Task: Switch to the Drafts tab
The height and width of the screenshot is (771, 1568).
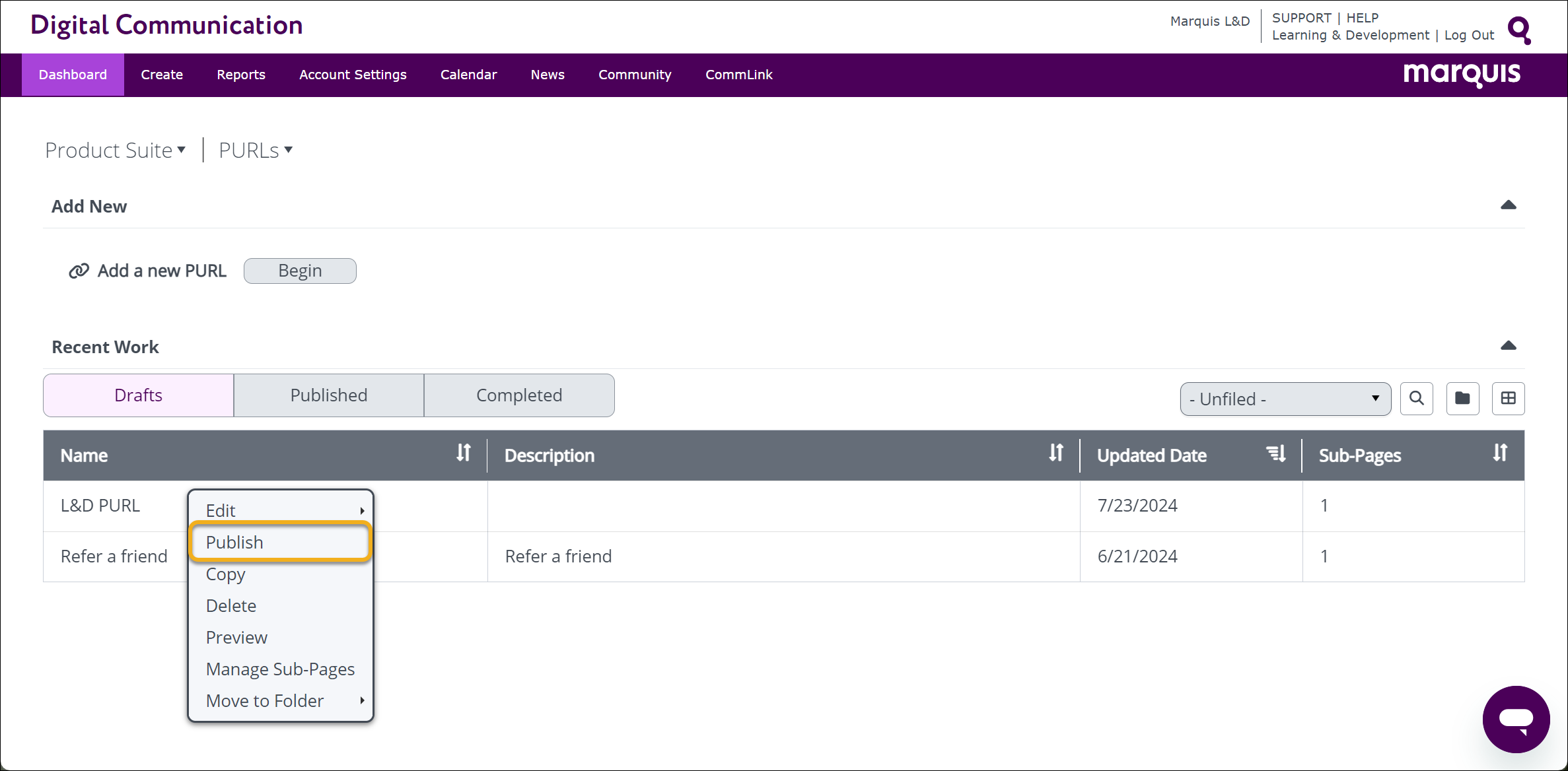Action: coord(138,395)
